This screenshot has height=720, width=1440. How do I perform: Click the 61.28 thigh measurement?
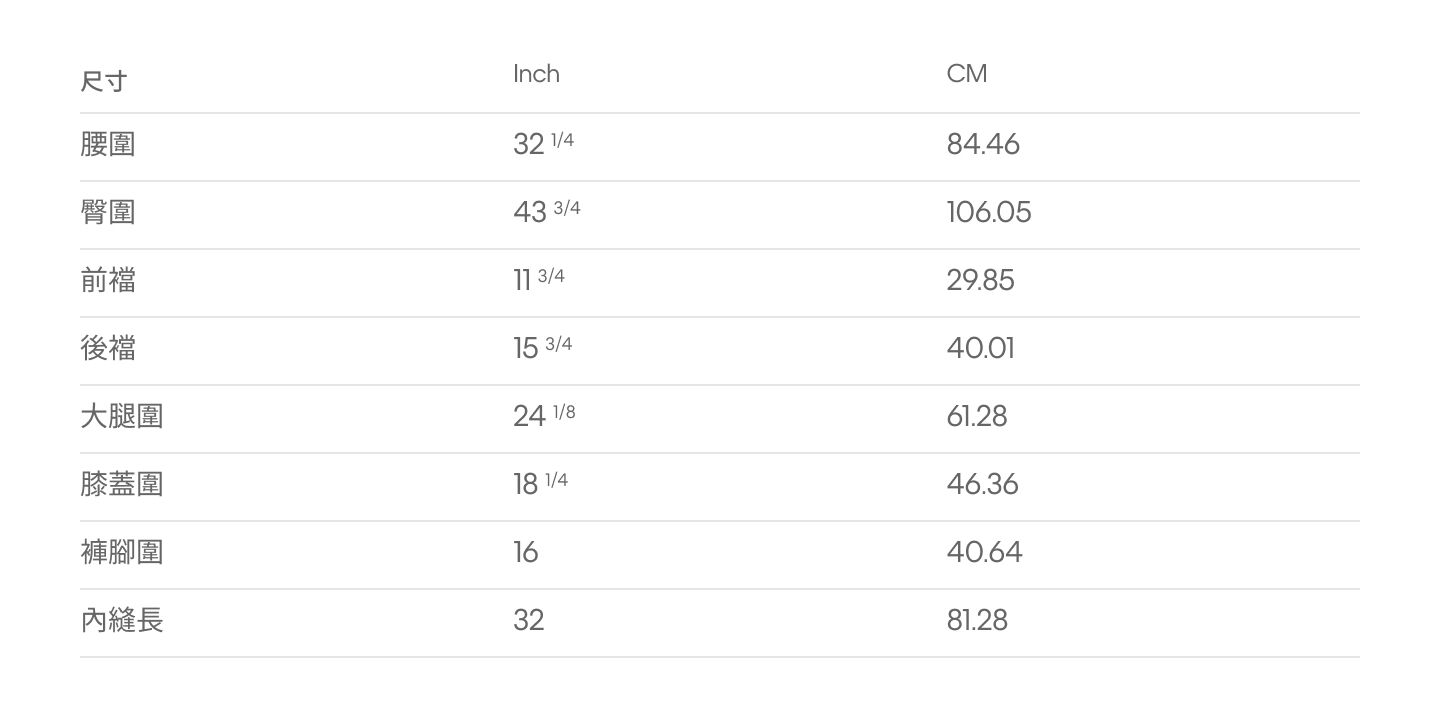pyautogui.click(x=977, y=417)
